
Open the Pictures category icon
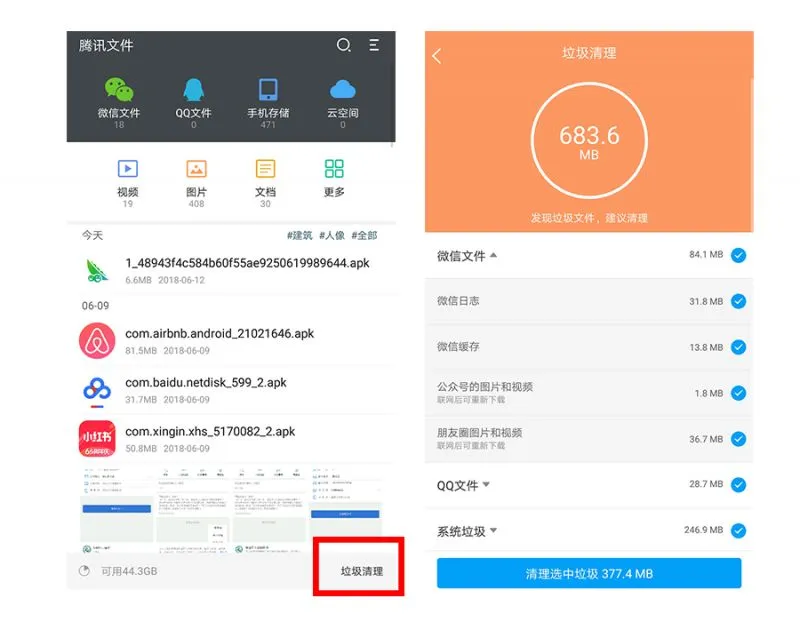coord(196,168)
